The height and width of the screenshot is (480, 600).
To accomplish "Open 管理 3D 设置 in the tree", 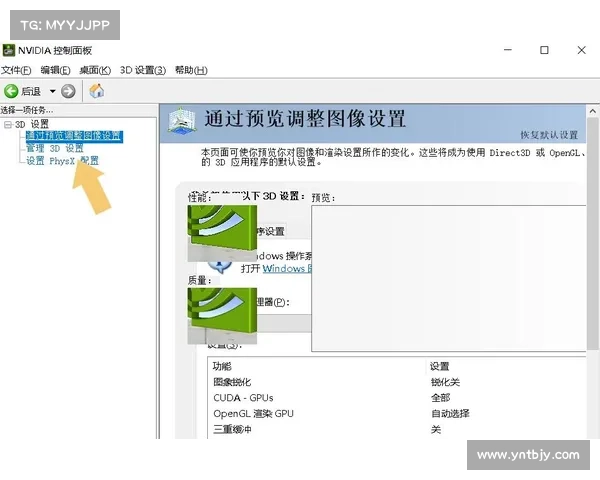I will (54, 148).
